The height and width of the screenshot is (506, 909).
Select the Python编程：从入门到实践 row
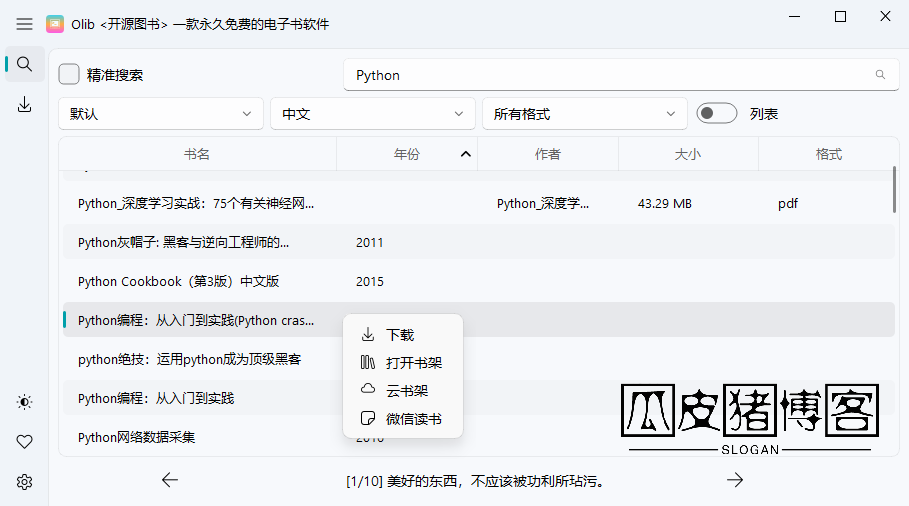(478, 398)
